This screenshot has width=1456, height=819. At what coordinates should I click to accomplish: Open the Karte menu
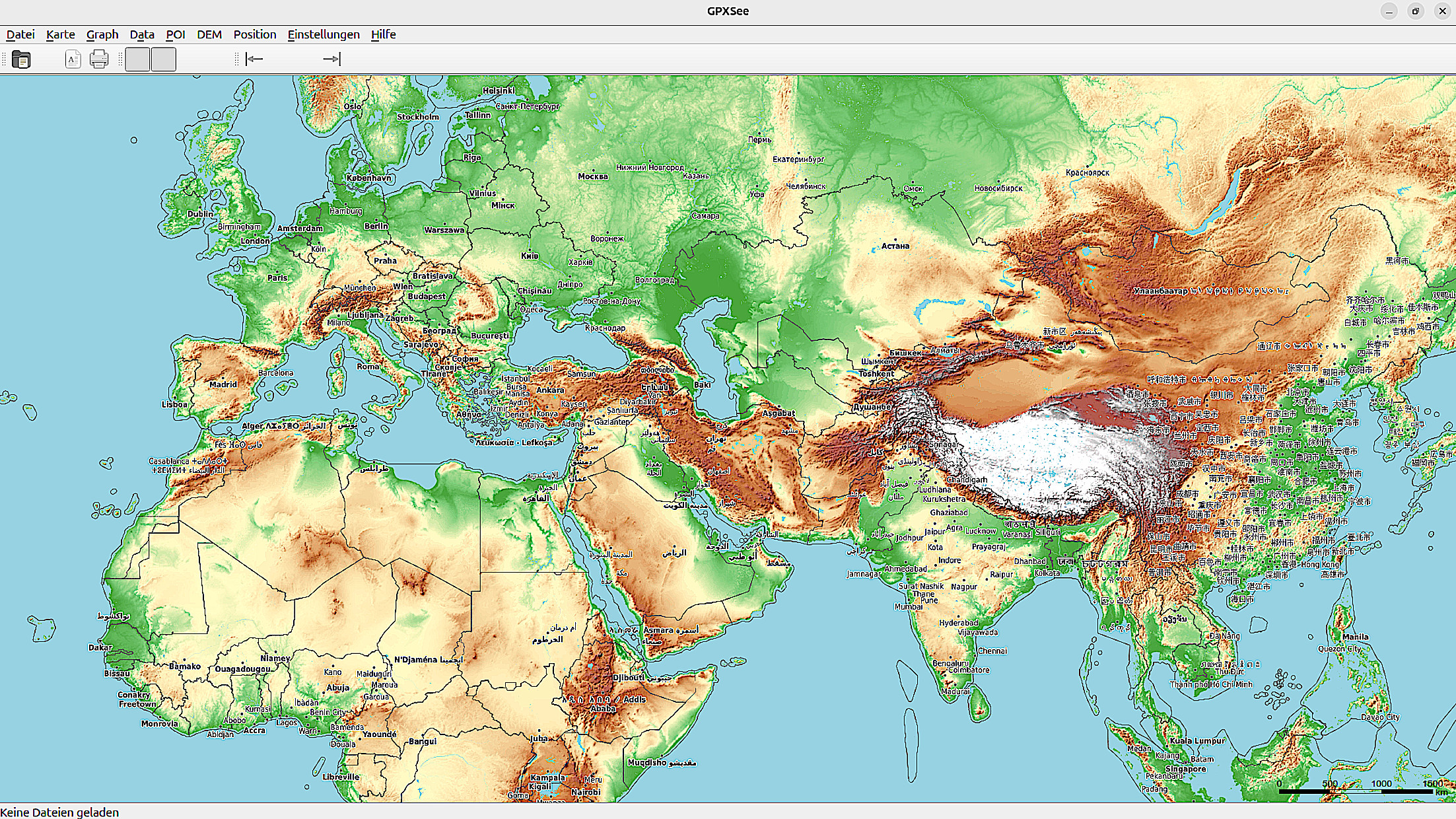[60, 34]
